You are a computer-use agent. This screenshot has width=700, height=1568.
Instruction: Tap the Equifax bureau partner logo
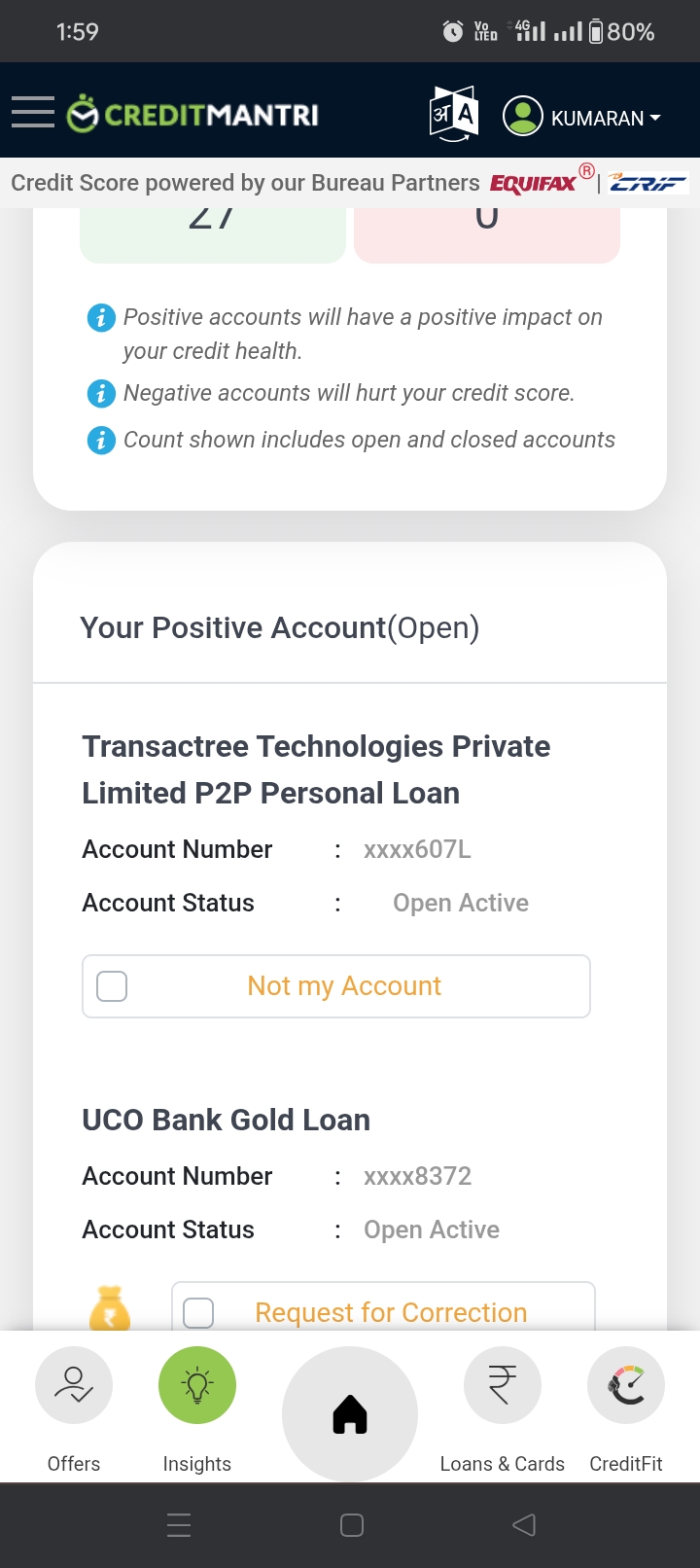[534, 183]
